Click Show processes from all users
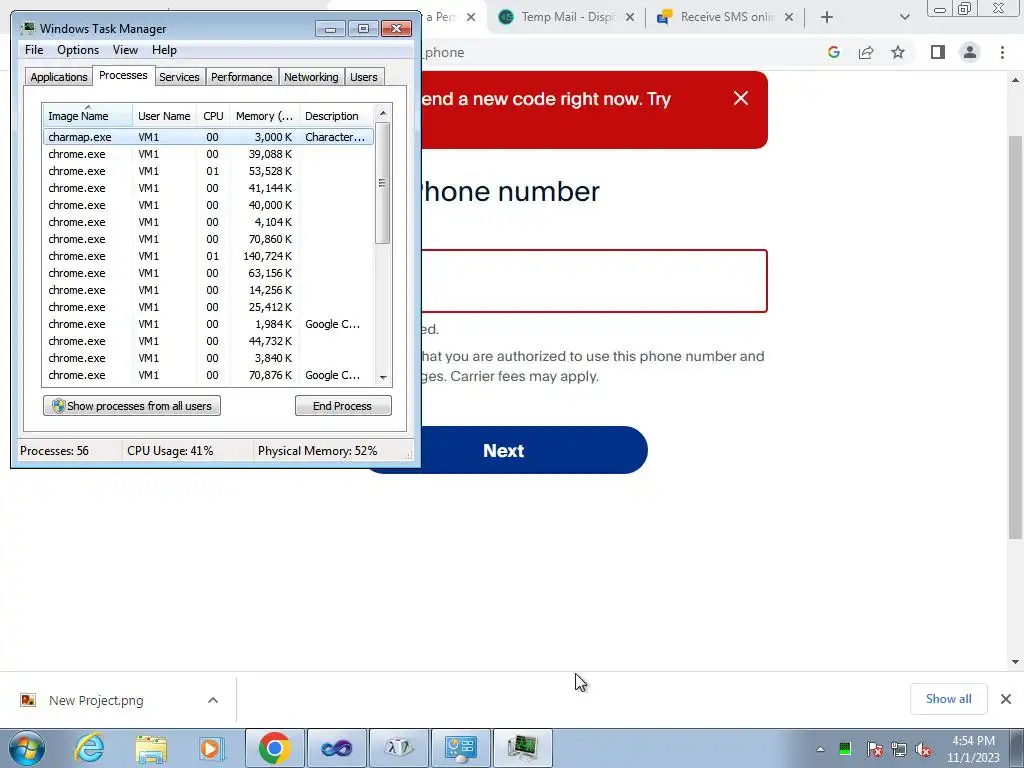 [x=132, y=406]
